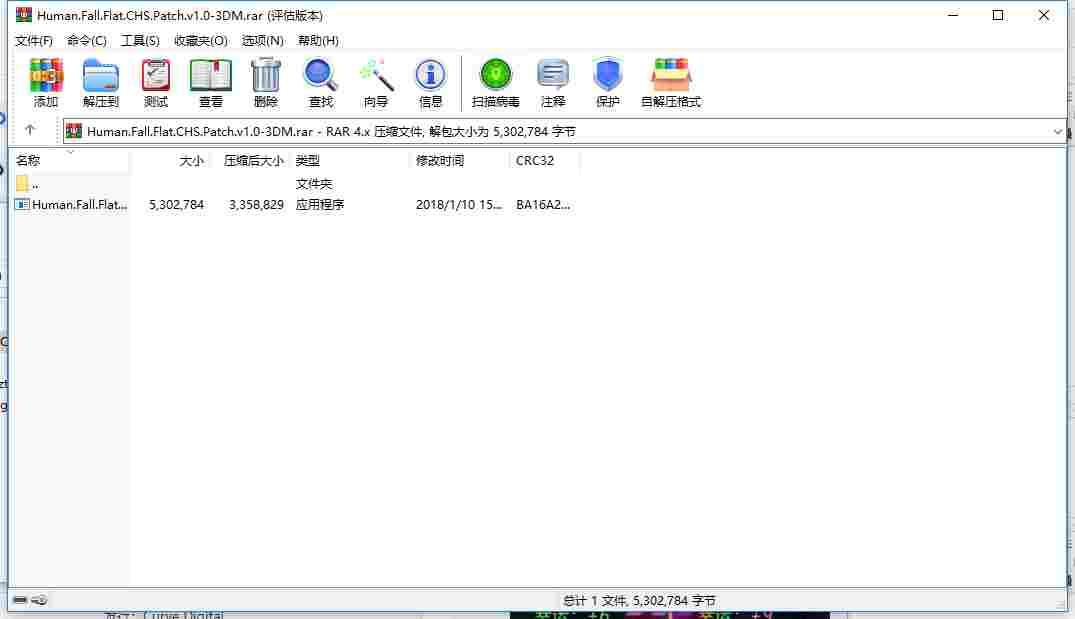
Task: Open the 选项(N) menu
Action: [x=263, y=40]
